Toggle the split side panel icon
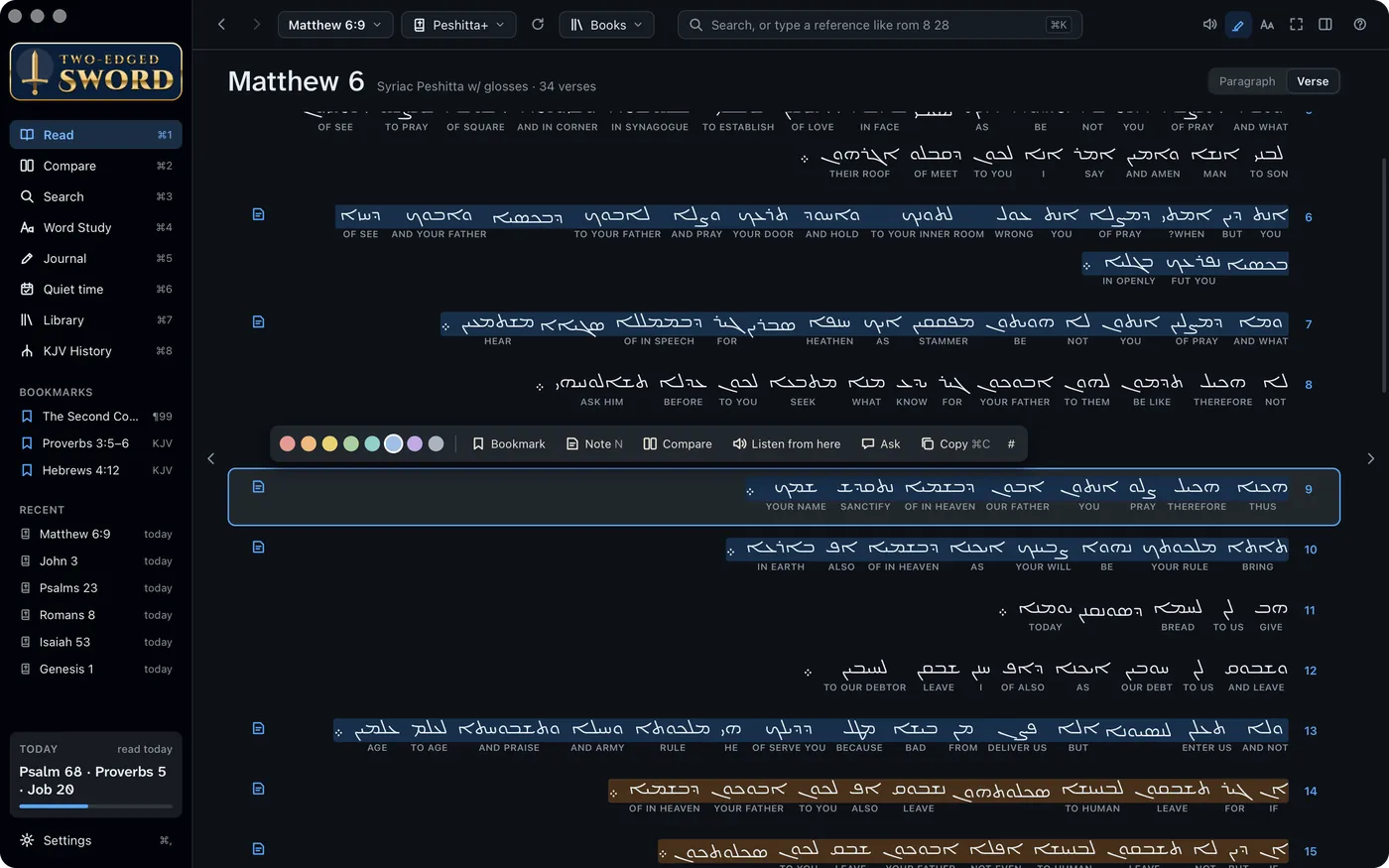 (1325, 25)
